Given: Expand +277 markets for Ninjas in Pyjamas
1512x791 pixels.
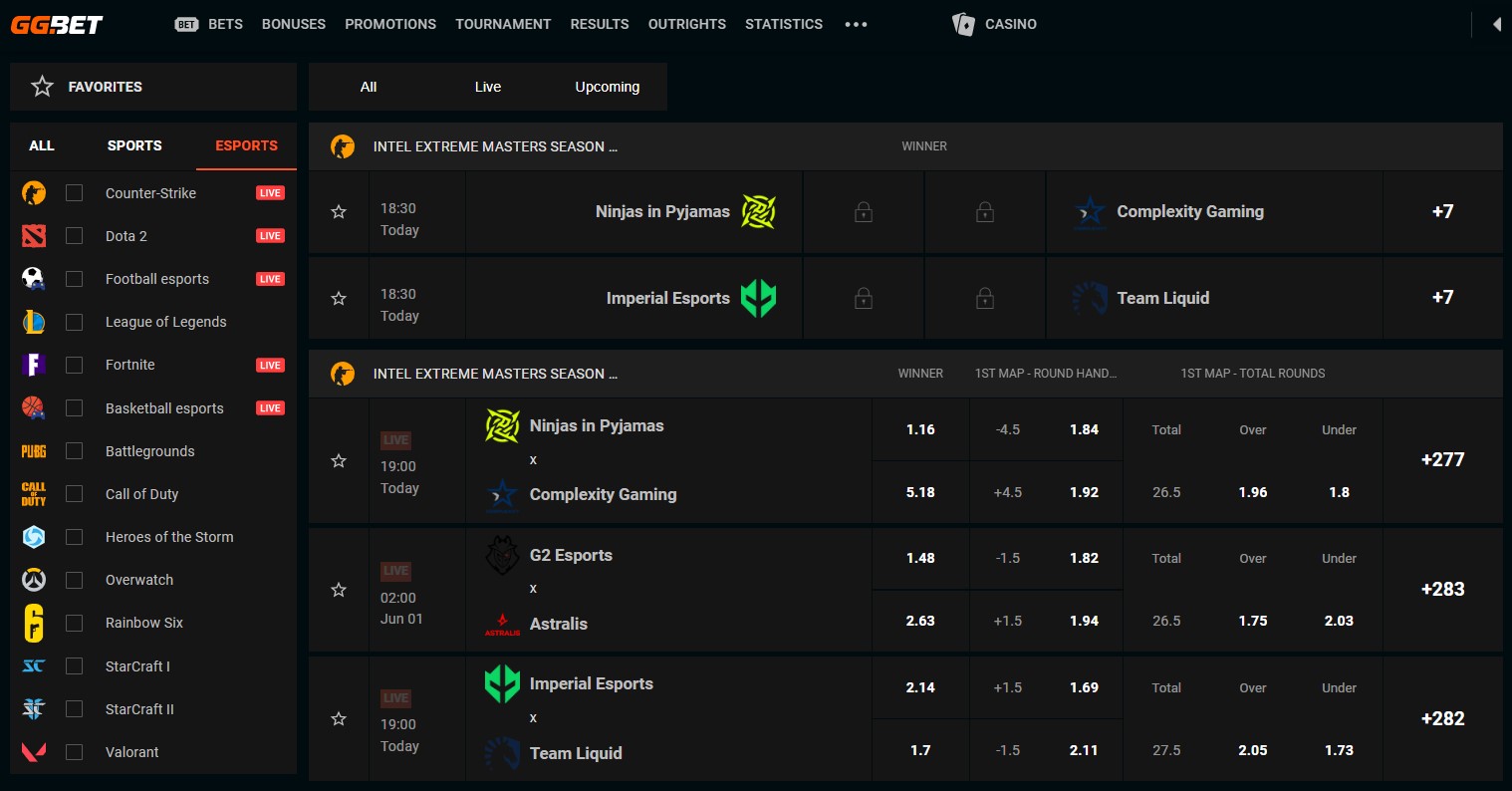Looking at the screenshot, I should (1442, 460).
